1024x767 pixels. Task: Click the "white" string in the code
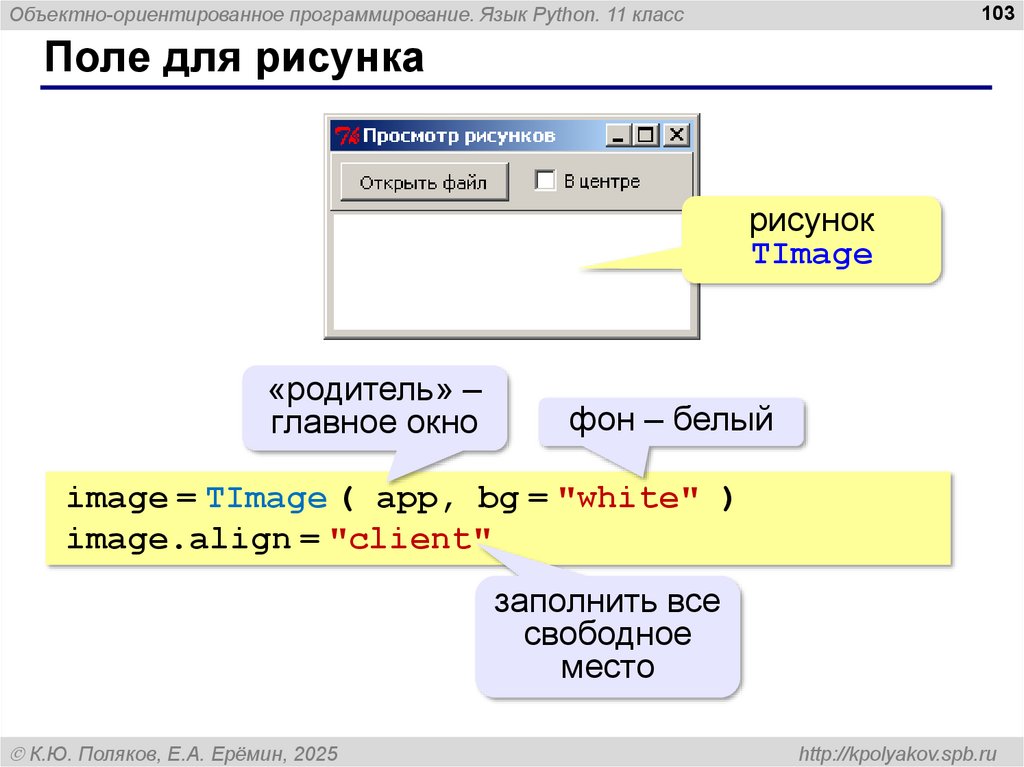tap(628, 498)
